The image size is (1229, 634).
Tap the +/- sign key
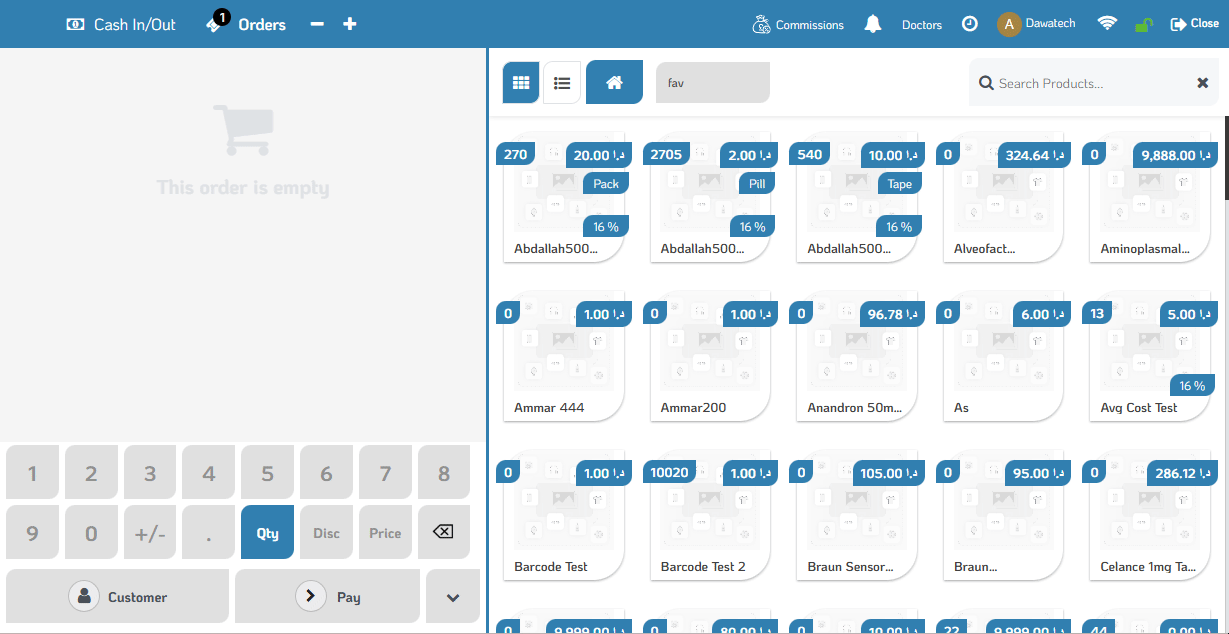click(150, 532)
